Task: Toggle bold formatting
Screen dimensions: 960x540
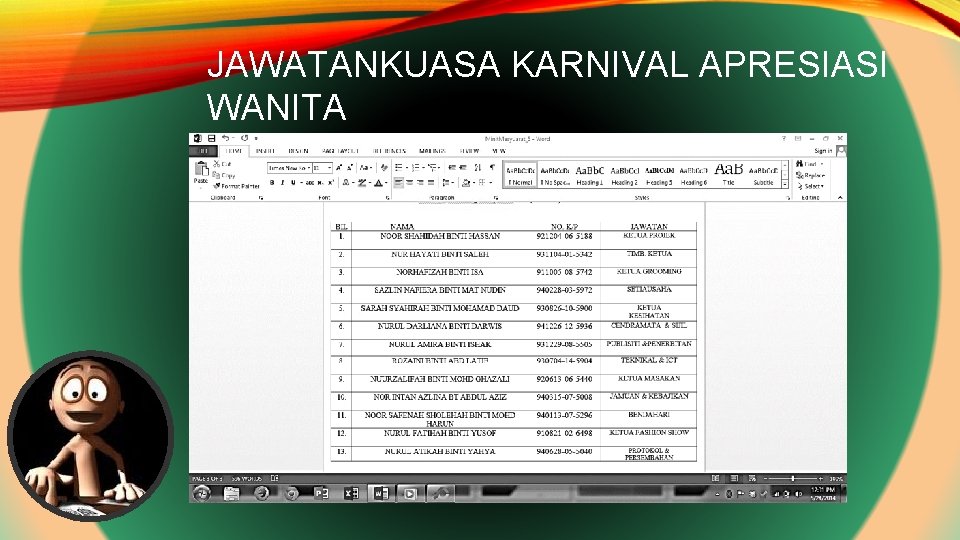Action: pos(272,182)
